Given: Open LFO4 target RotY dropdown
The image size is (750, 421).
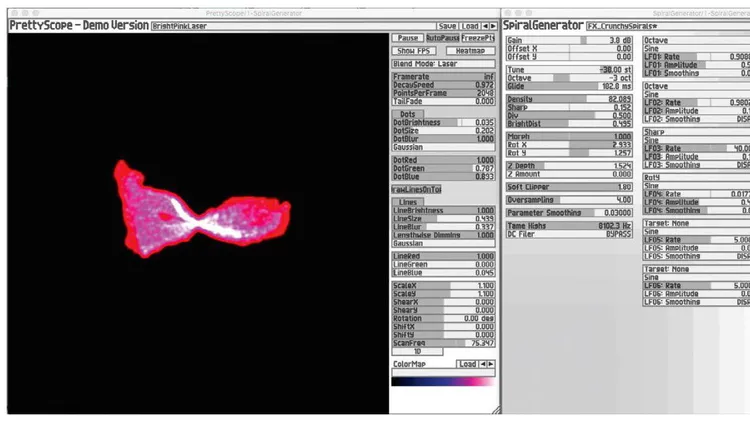Looking at the screenshot, I should (x=696, y=178).
